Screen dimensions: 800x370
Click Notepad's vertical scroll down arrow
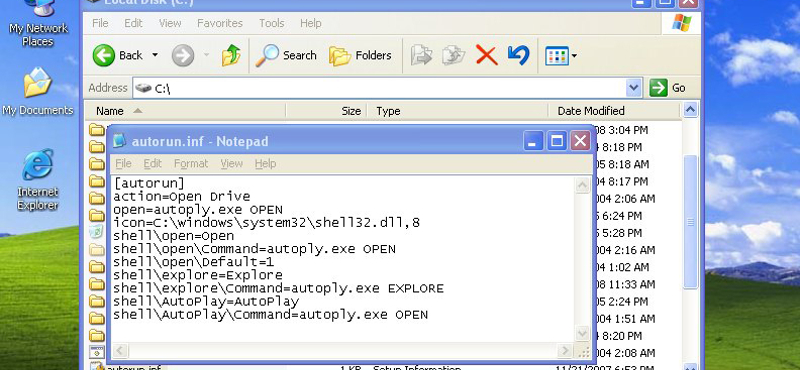point(582,334)
